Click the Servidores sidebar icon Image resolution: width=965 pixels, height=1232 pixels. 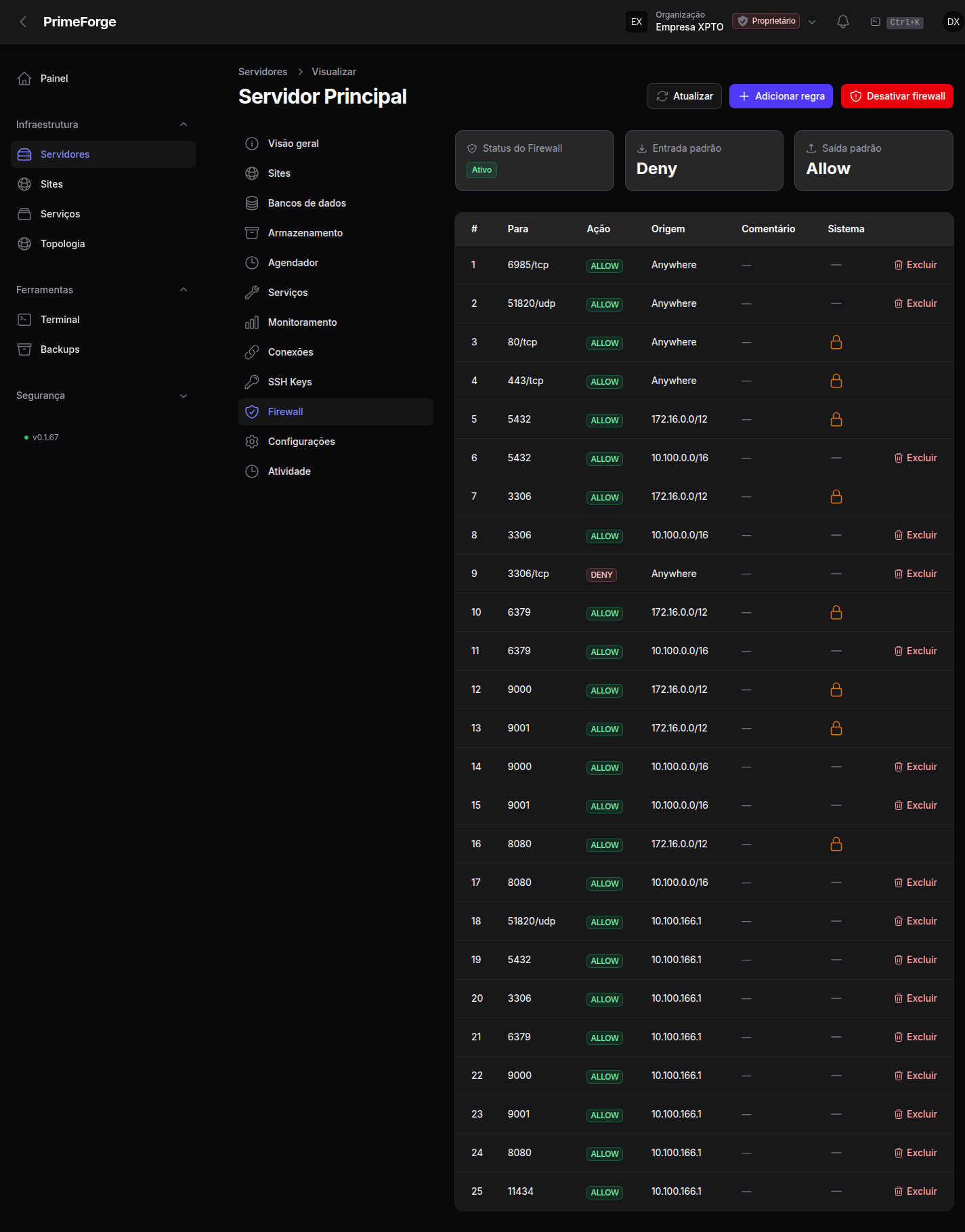pyautogui.click(x=24, y=154)
